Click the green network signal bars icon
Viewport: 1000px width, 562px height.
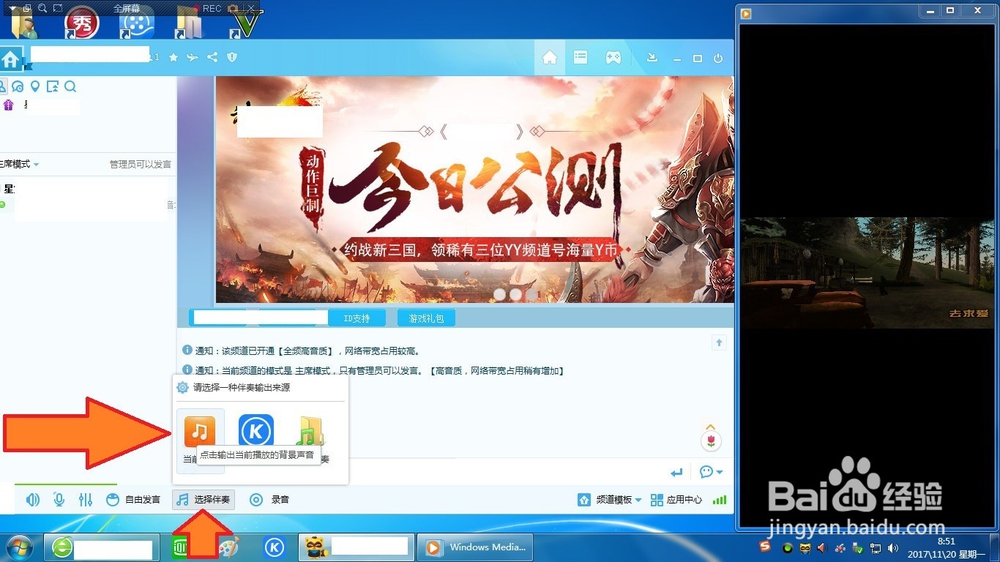pos(719,500)
